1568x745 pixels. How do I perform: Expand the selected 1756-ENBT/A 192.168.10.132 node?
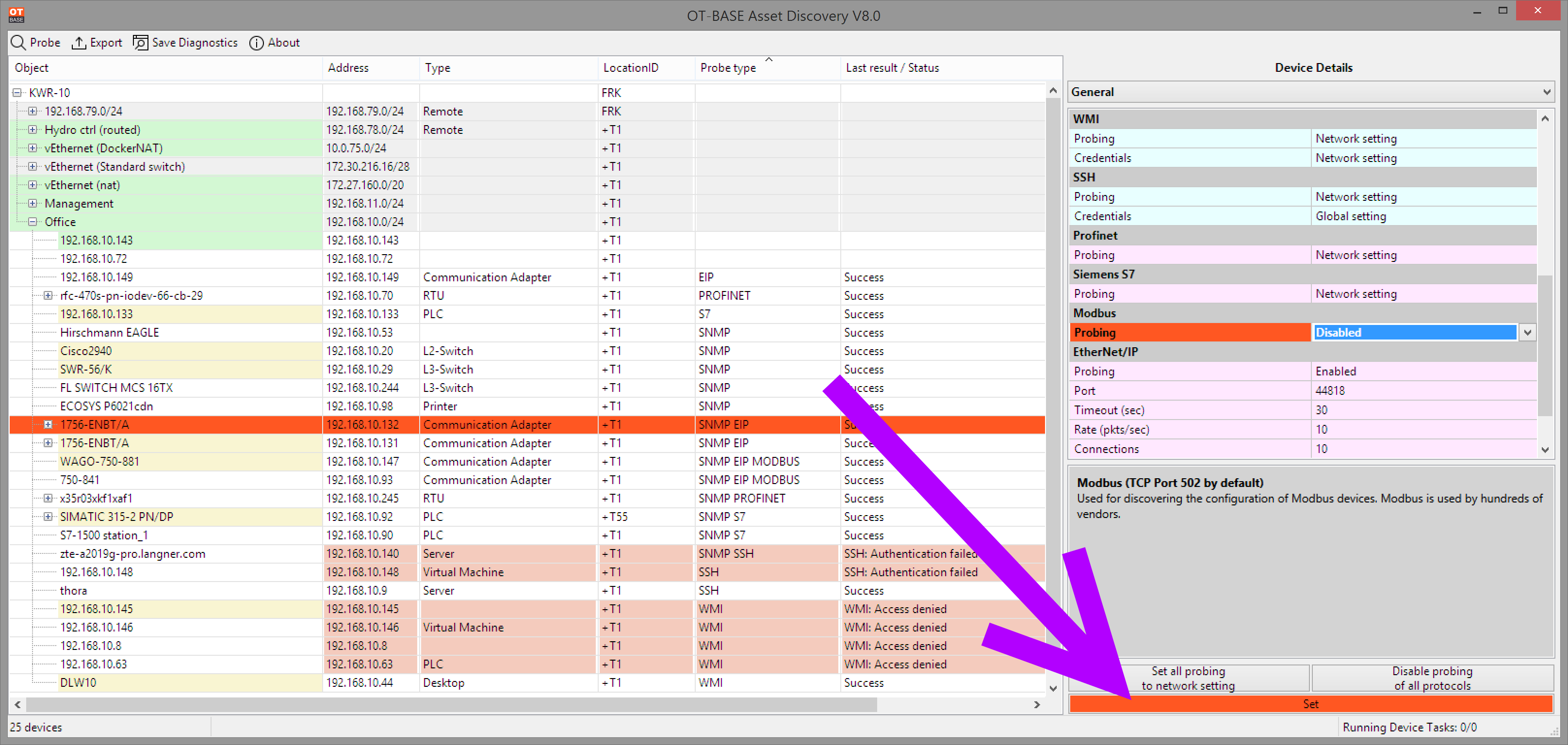48,424
